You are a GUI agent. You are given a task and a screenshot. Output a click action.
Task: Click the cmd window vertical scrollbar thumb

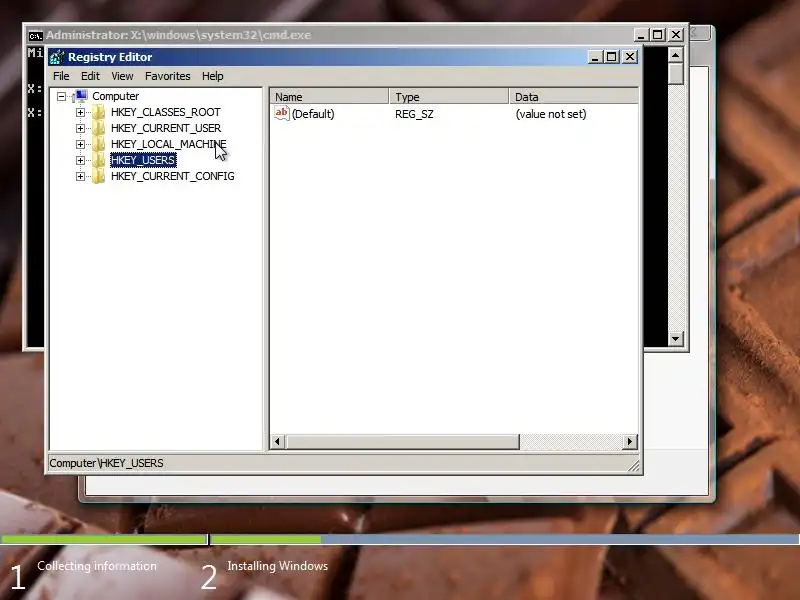pos(676,73)
